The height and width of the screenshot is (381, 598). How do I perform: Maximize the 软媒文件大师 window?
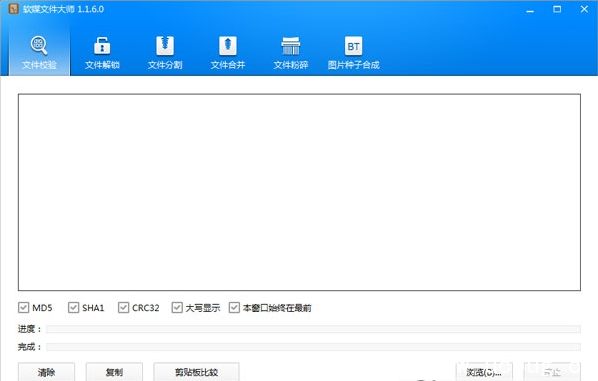[557, 9]
